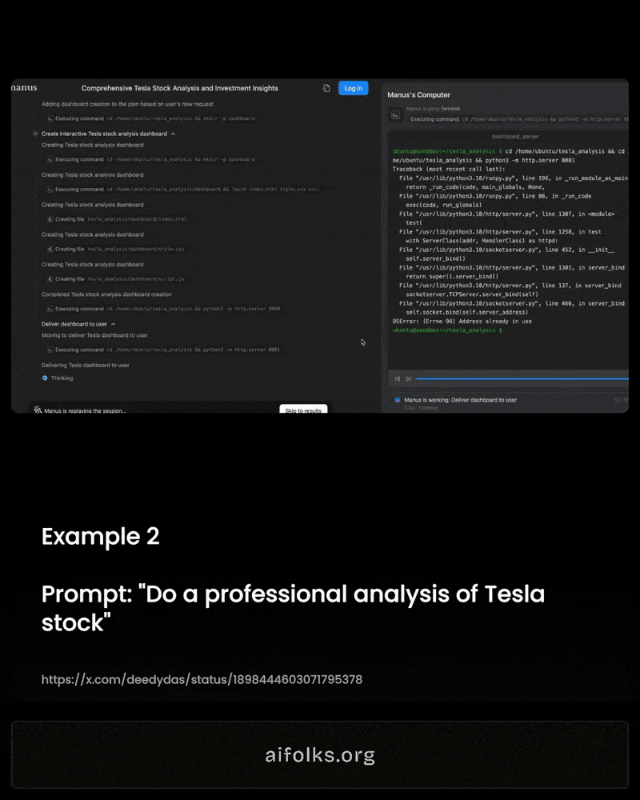Viewport: 640px width, 800px height.
Task: Click the blue Thinking status indicator
Action: 44,378
